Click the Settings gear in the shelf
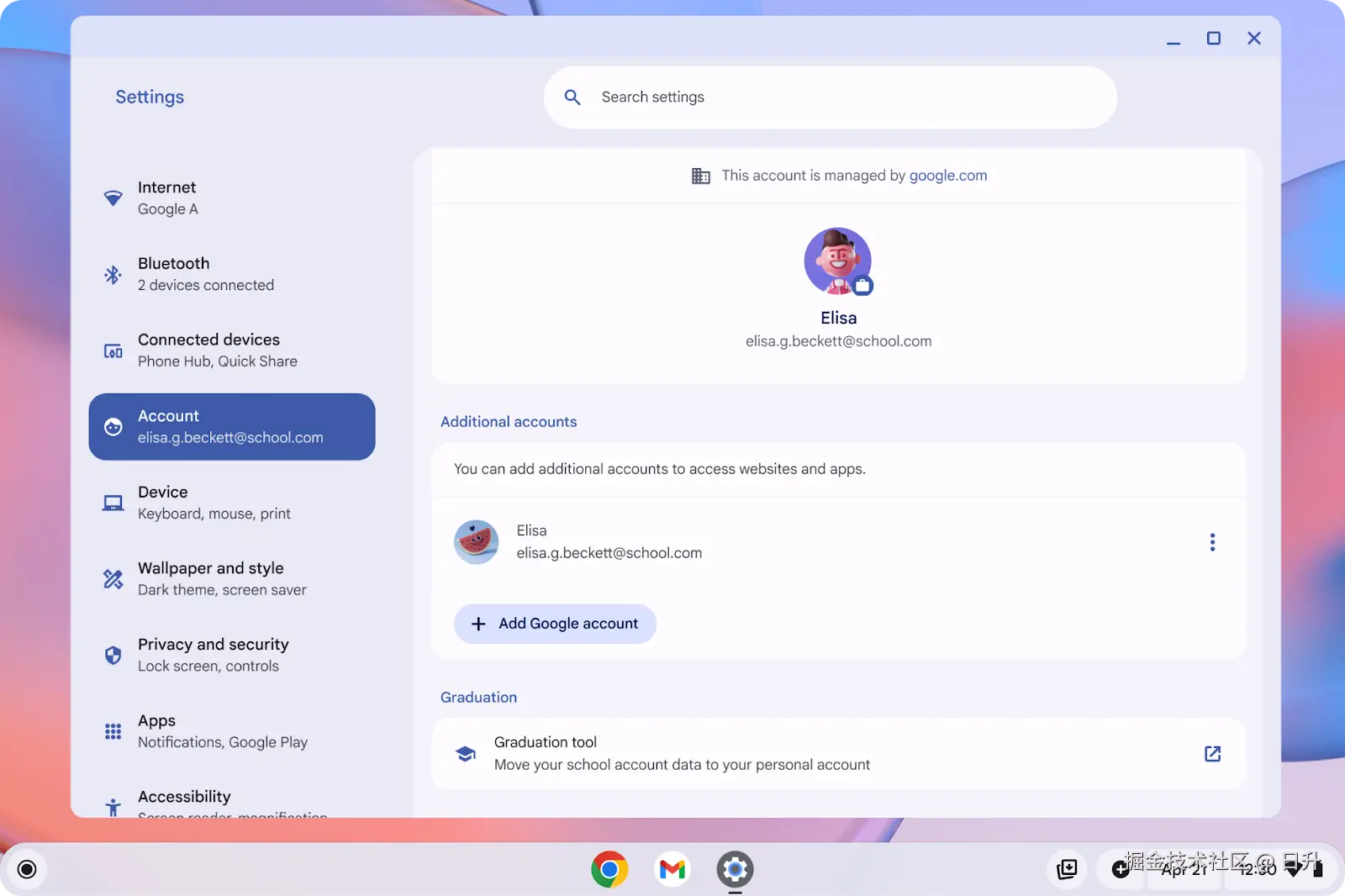 click(735, 869)
